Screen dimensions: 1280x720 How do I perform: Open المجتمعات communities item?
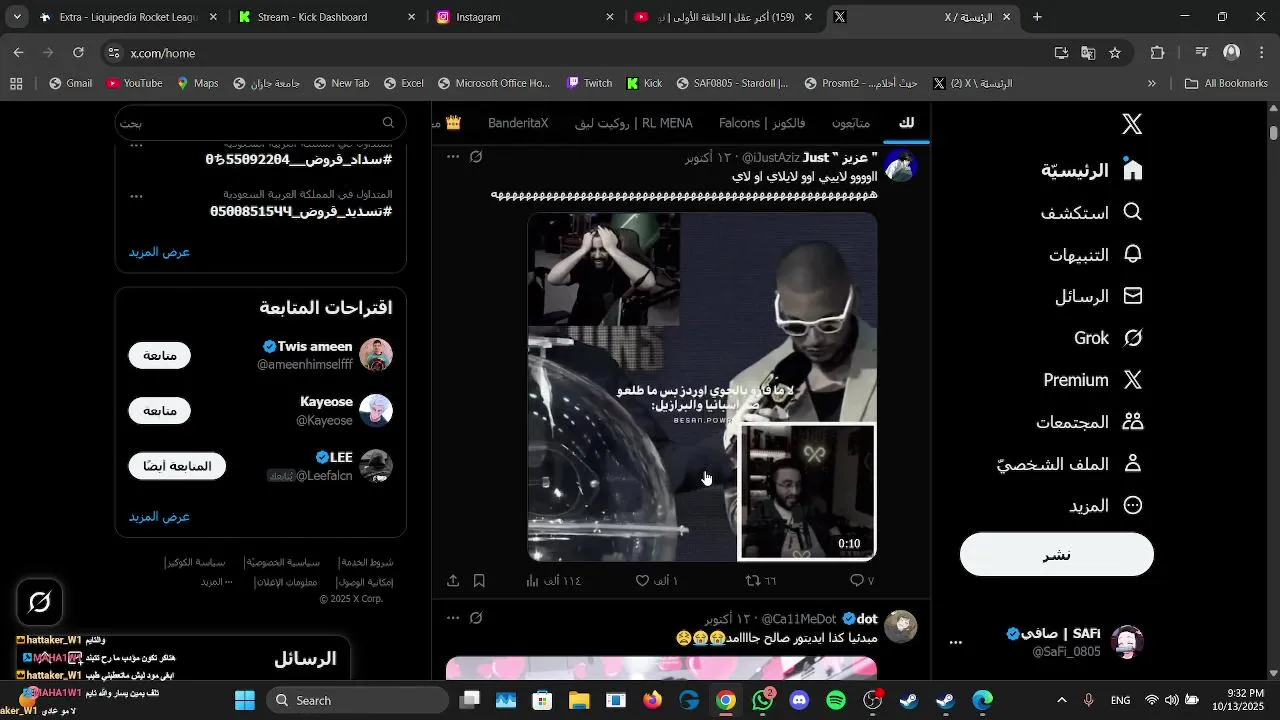[1090, 422]
